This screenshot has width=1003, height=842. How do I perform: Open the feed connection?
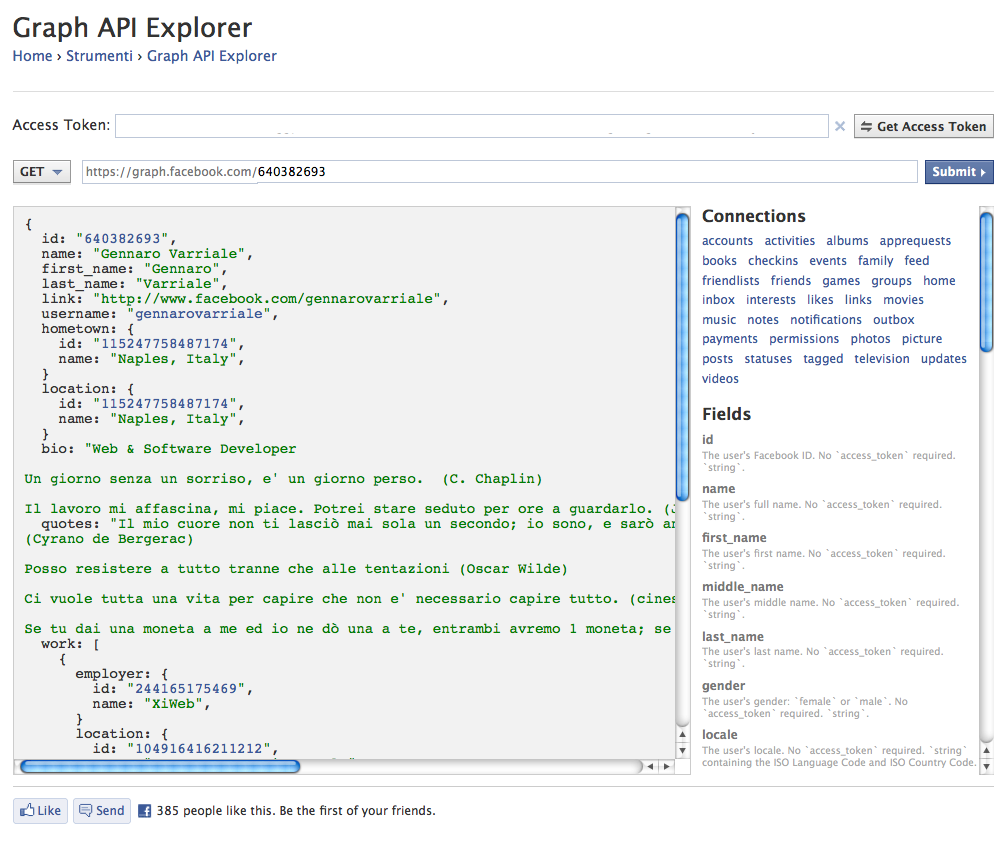(x=917, y=261)
